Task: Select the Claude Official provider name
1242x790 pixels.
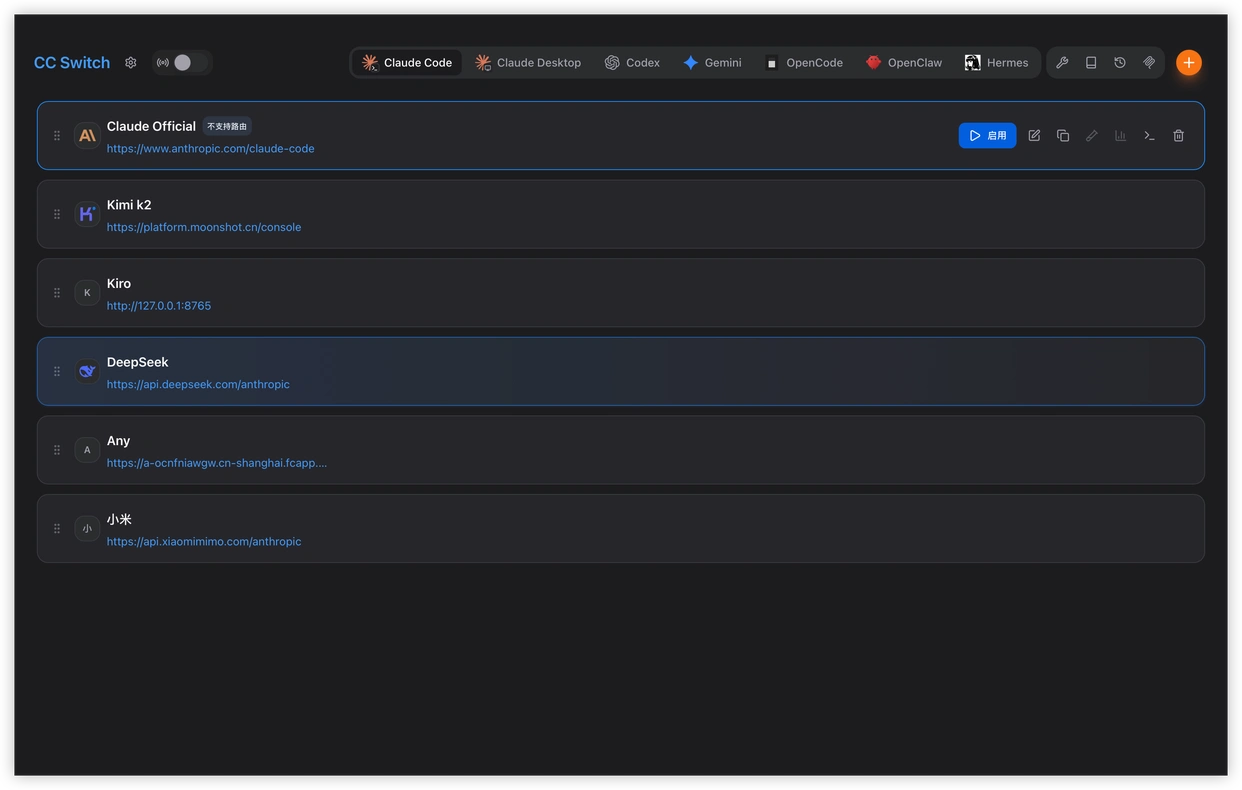Action: click(x=151, y=126)
